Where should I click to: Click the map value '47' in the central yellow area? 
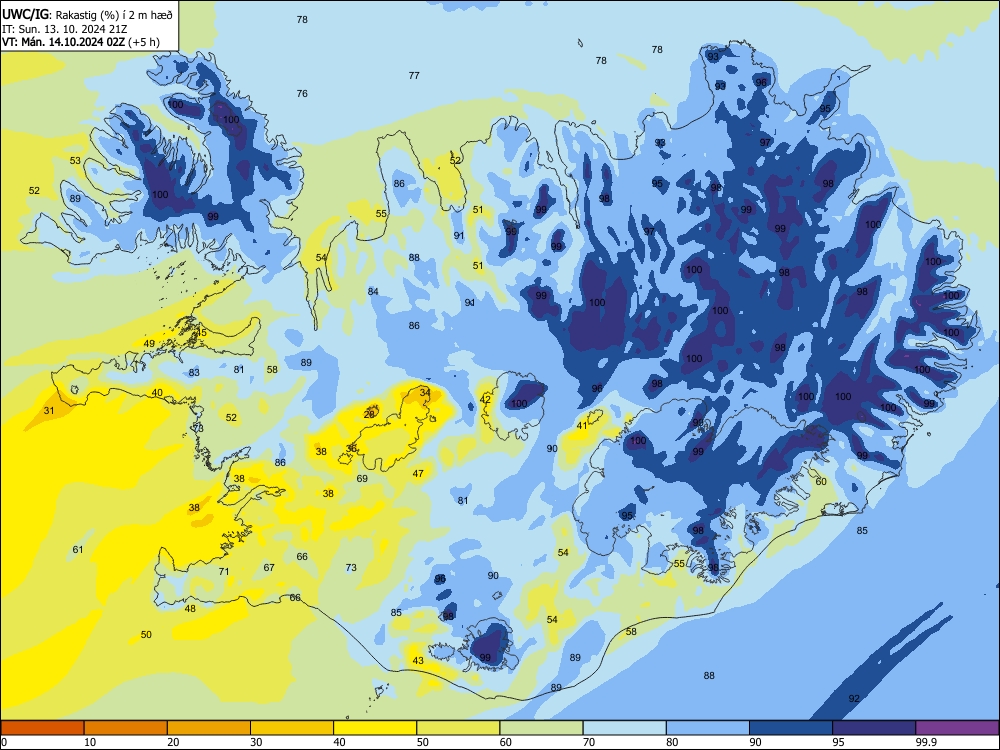tap(418, 473)
